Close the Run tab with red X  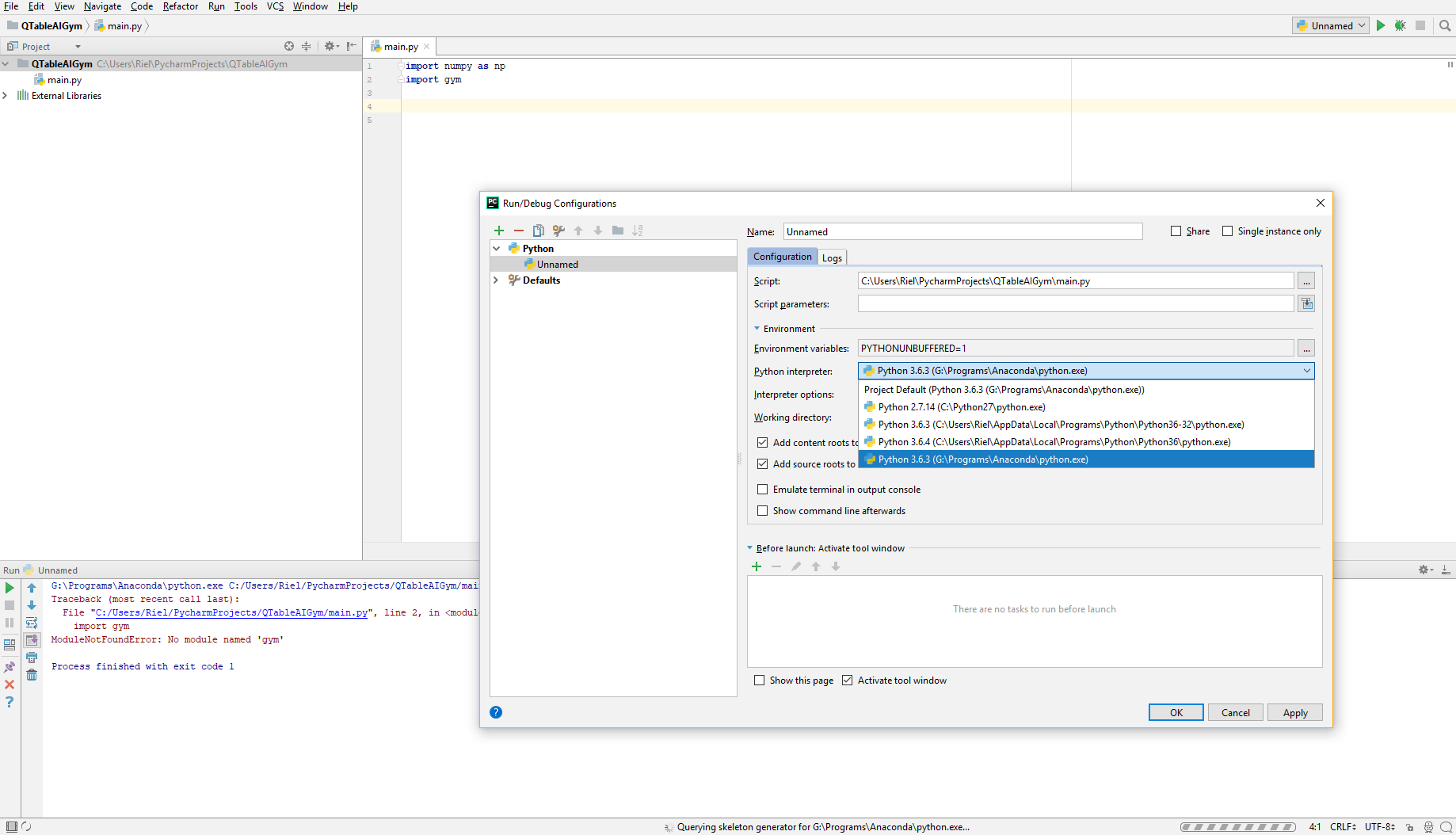10,684
